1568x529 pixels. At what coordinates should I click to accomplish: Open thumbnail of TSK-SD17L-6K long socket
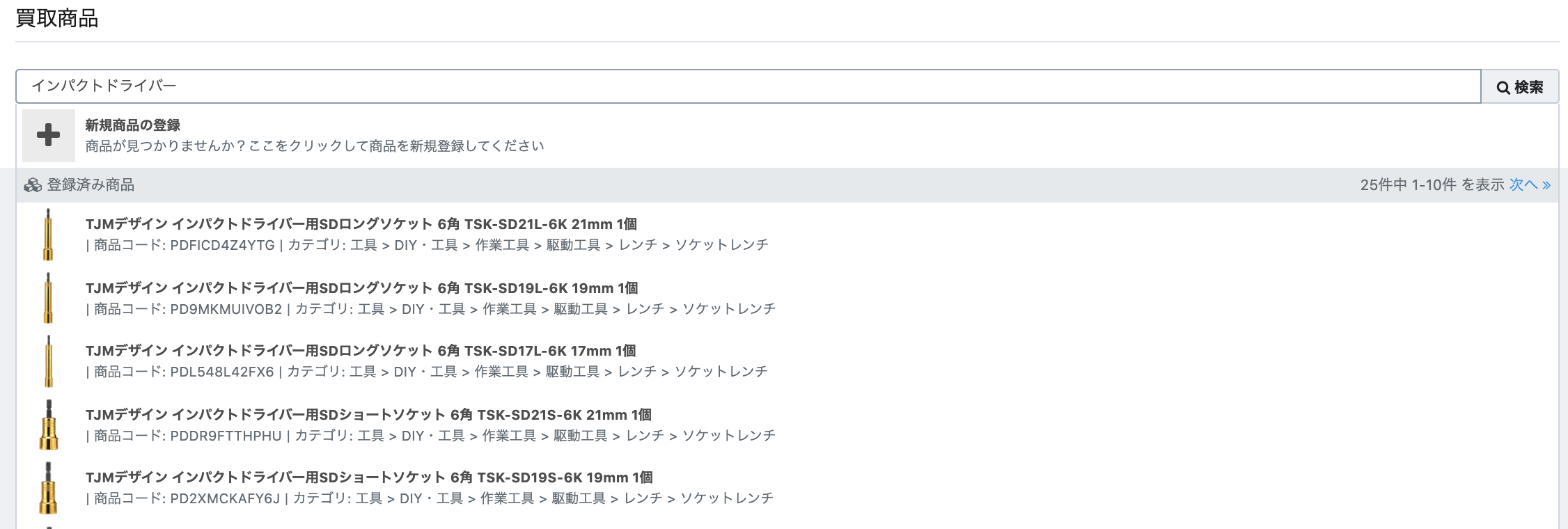(48, 361)
